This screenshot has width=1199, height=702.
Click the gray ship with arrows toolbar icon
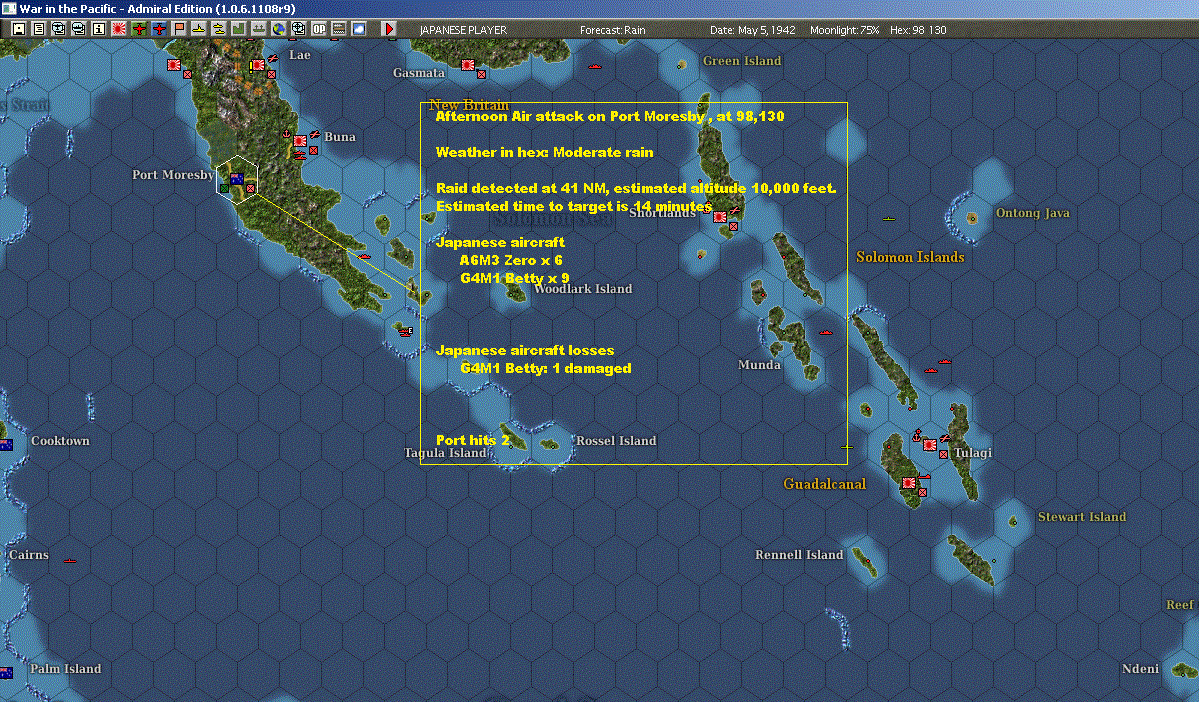pyautogui.click(x=258, y=29)
